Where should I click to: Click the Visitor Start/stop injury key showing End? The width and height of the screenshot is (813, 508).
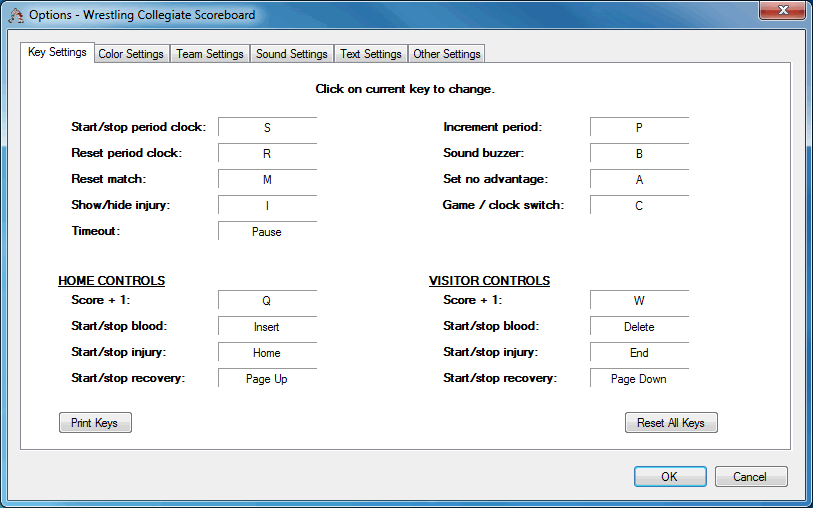pyautogui.click(x=639, y=353)
